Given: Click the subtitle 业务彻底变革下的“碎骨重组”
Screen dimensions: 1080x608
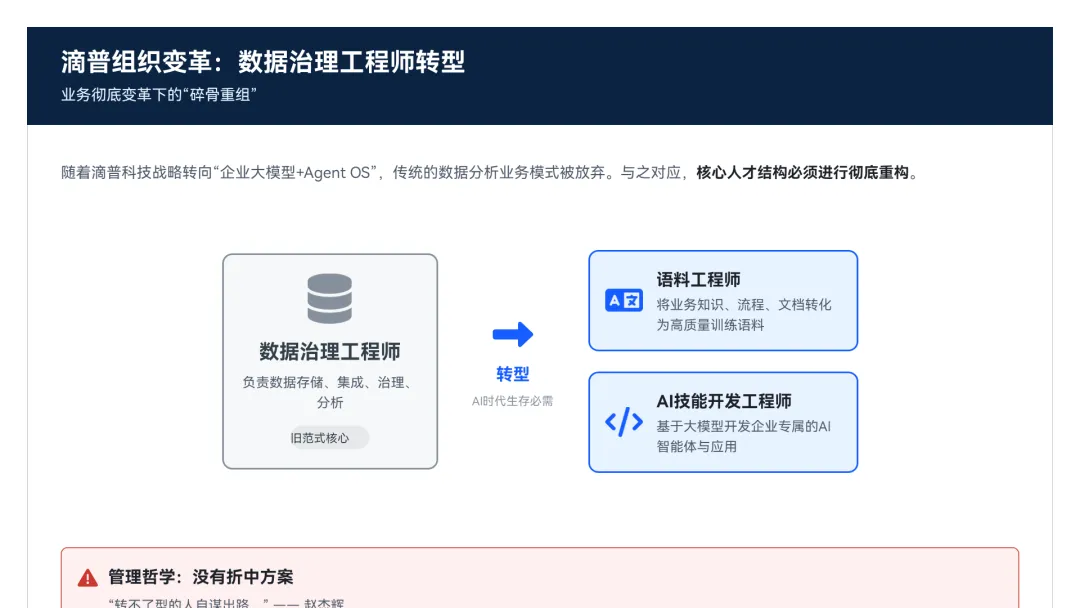Looking at the screenshot, I should click(x=158, y=95).
